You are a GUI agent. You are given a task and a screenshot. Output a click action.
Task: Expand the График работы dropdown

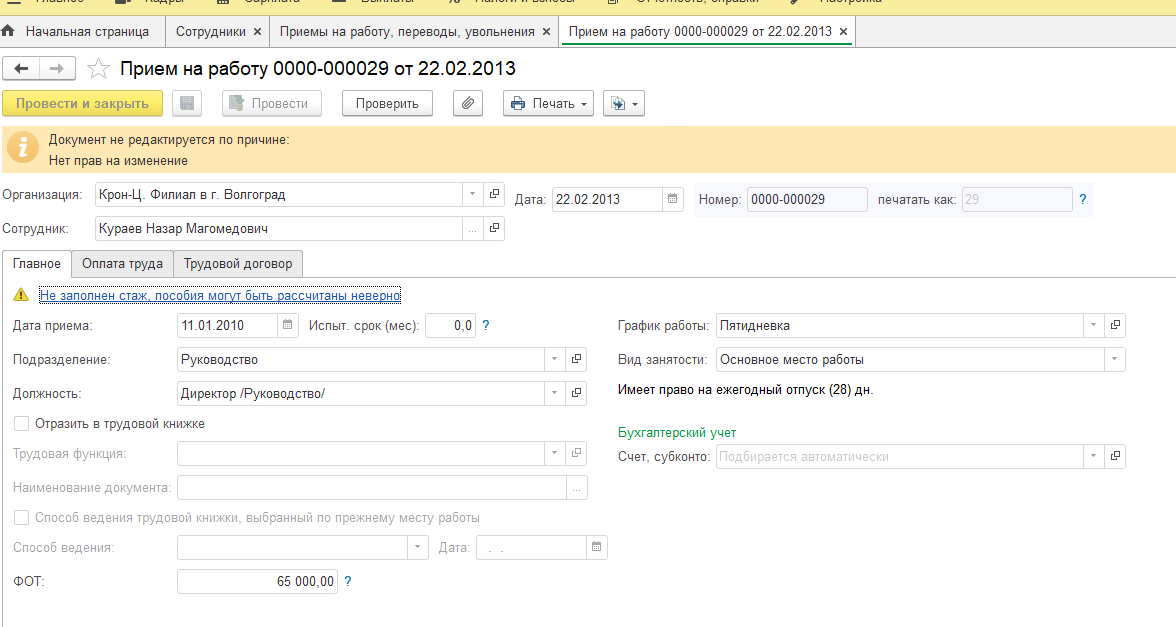[1093, 326]
